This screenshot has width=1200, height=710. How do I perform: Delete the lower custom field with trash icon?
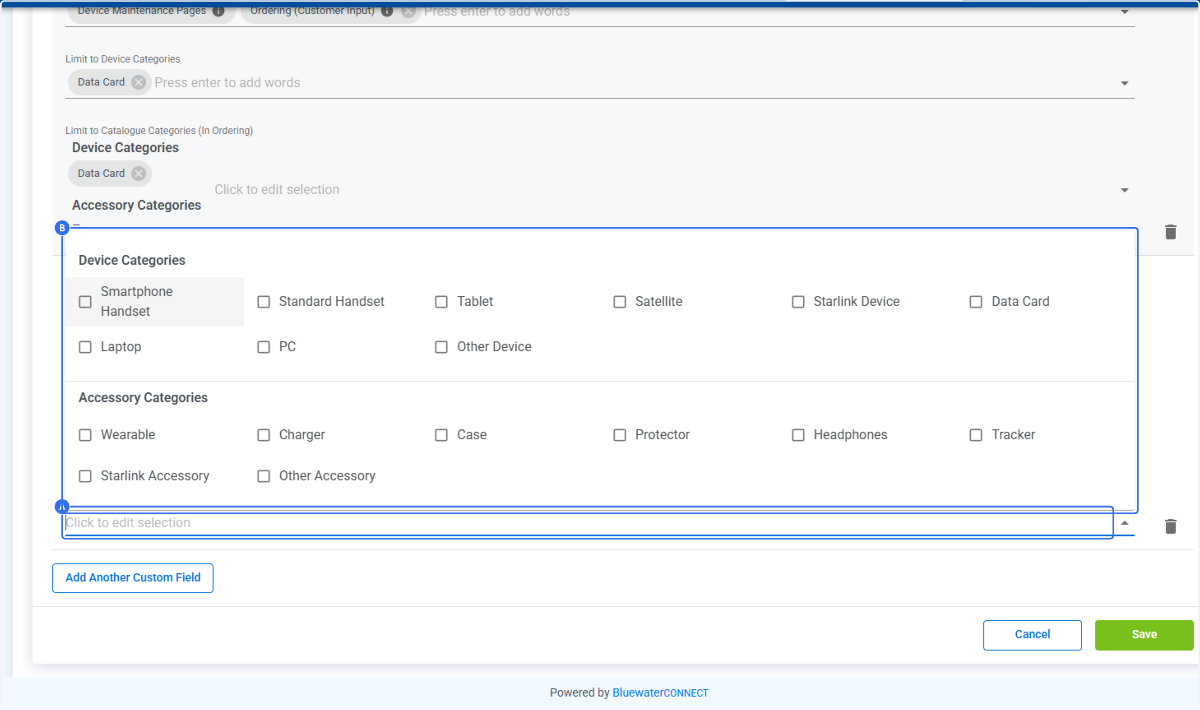point(1170,526)
